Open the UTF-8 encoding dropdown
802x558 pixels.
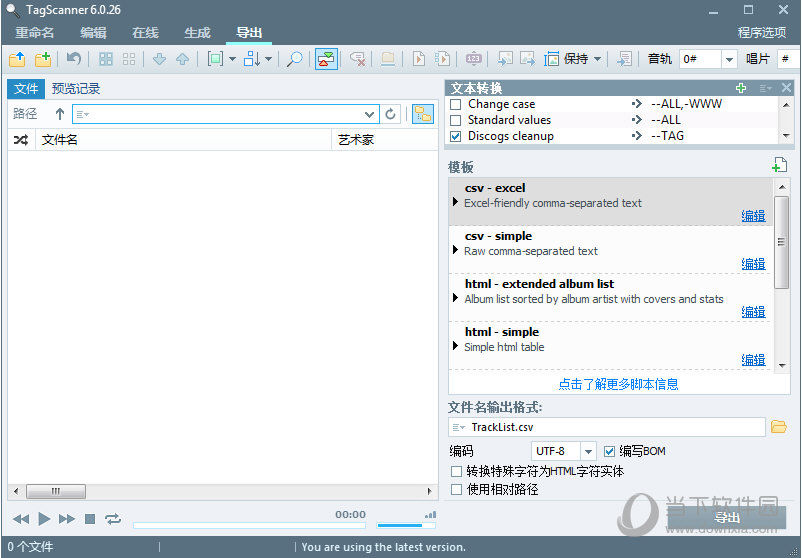click(588, 451)
